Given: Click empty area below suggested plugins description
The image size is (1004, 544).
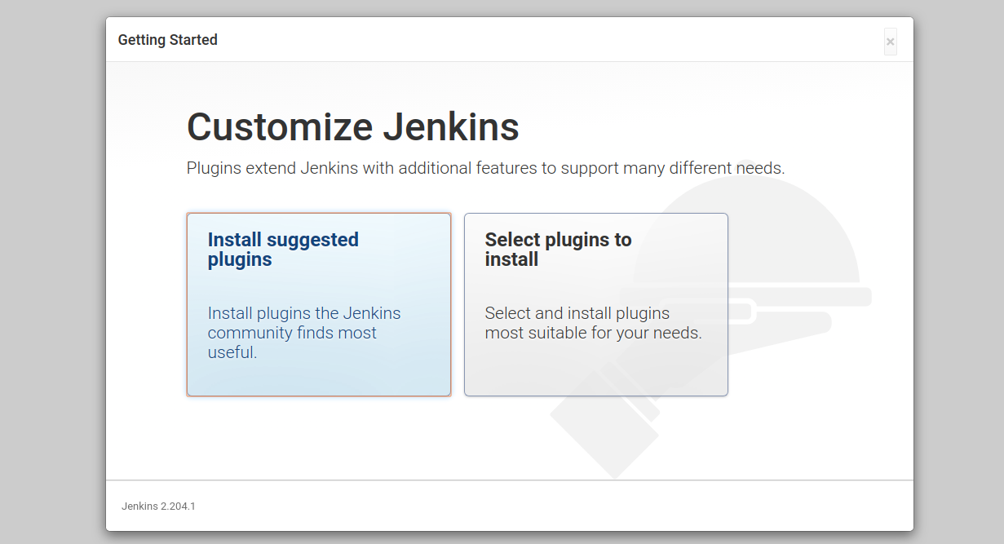Looking at the screenshot, I should point(319,379).
